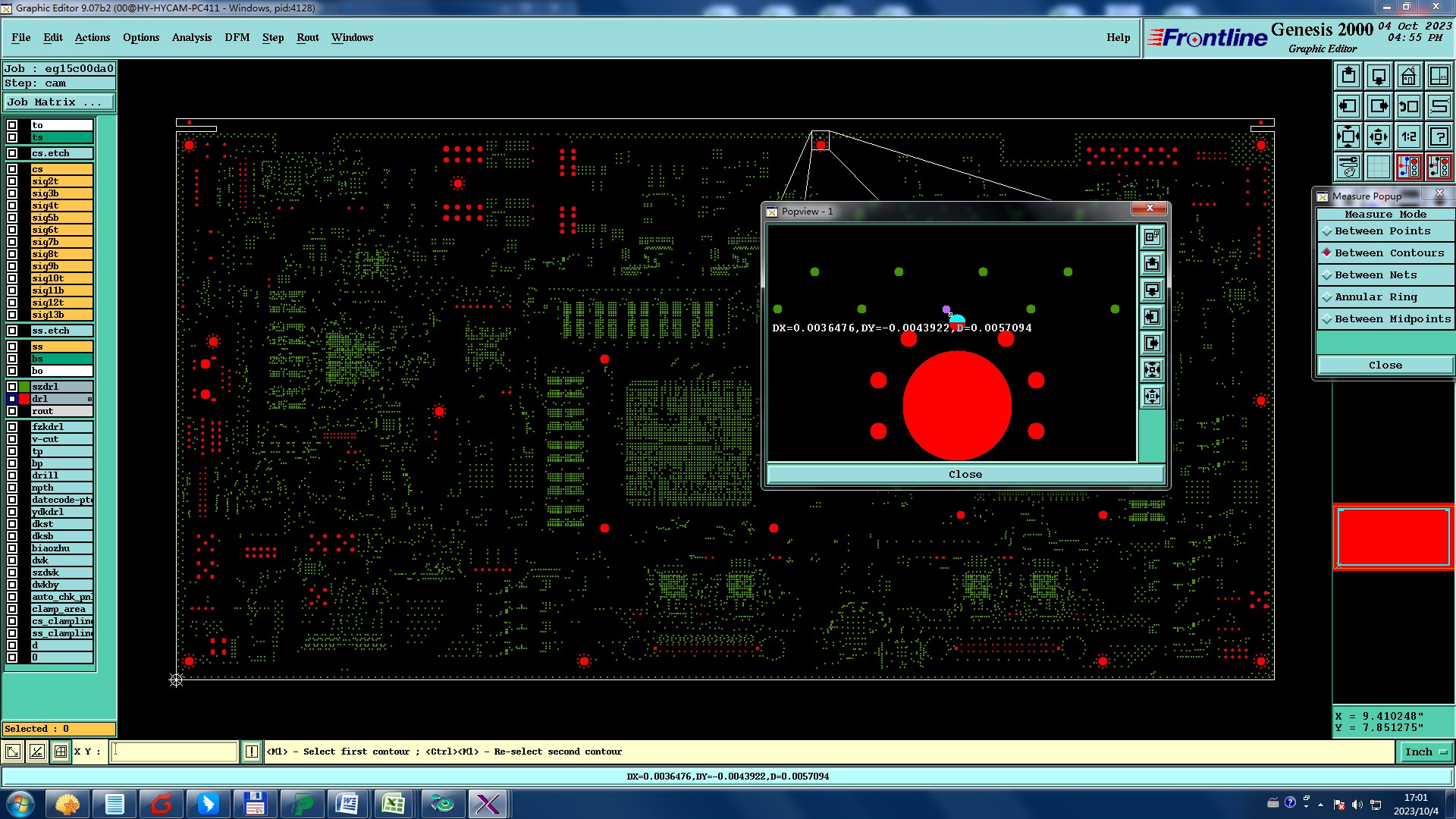Select Between Points measure mode
This screenshot has width=1456, height=819.
click(1382, 231)
